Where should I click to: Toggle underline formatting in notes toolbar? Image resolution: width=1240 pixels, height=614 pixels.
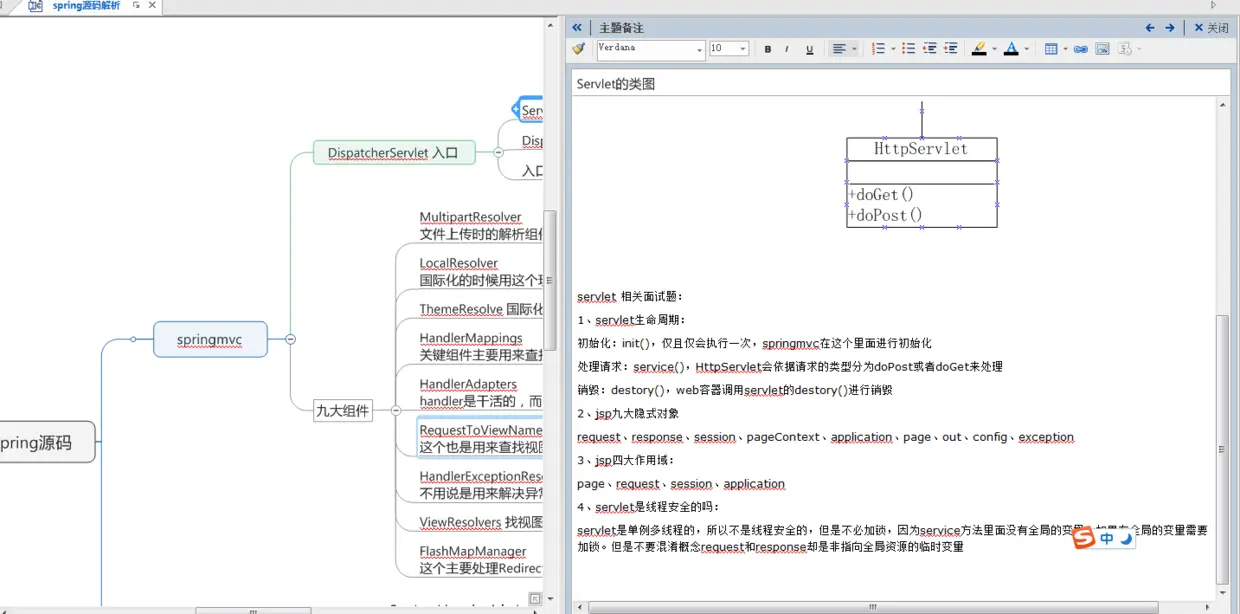(809, 49)
